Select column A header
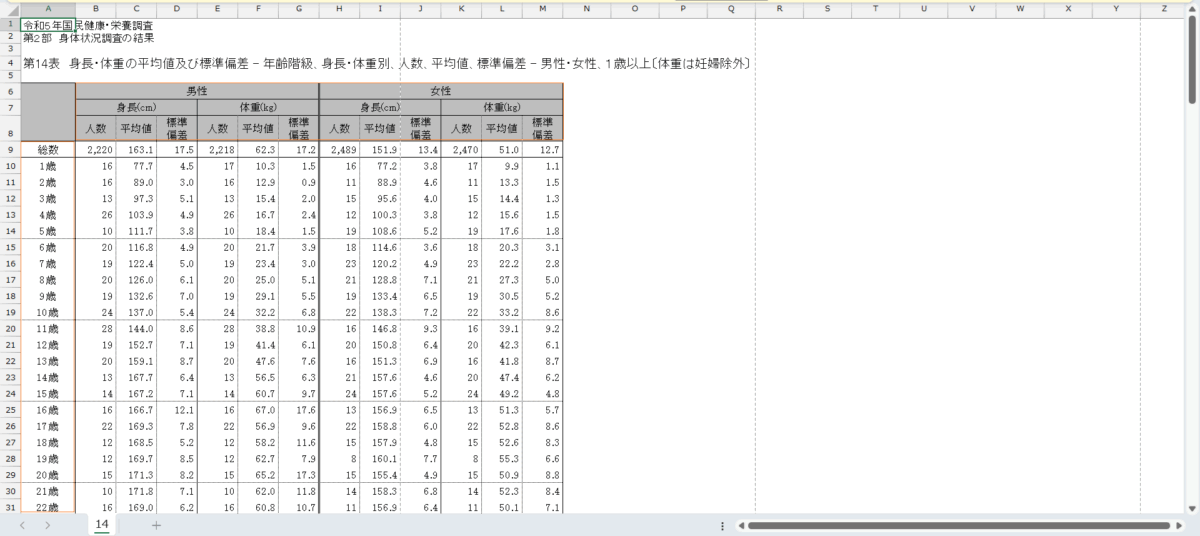The image size is (1200, 536). tap(48, 10)
